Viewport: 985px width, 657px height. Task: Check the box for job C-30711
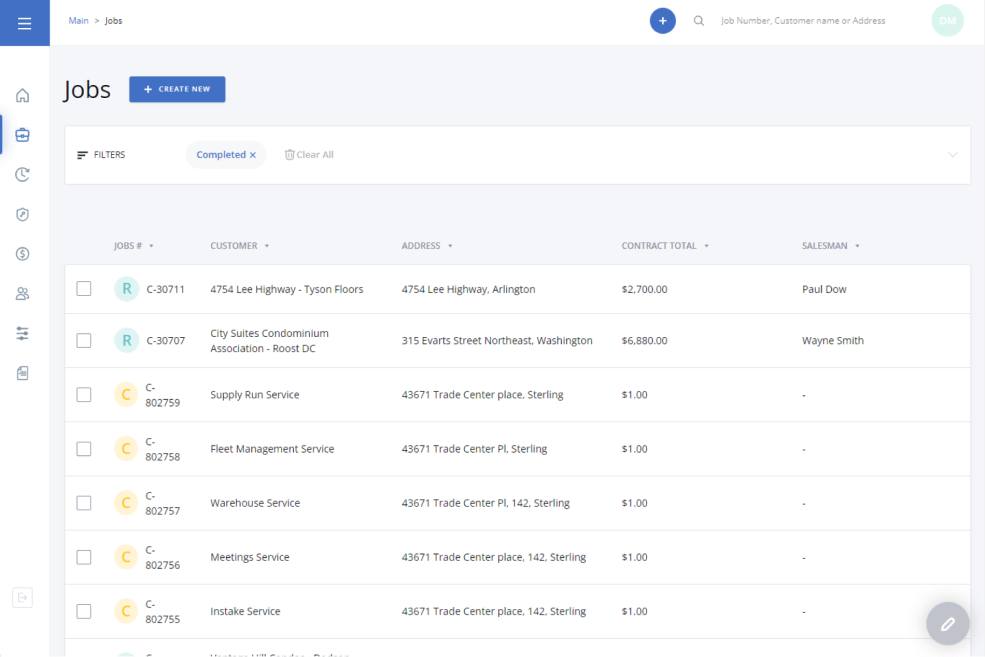coord(84,289)
